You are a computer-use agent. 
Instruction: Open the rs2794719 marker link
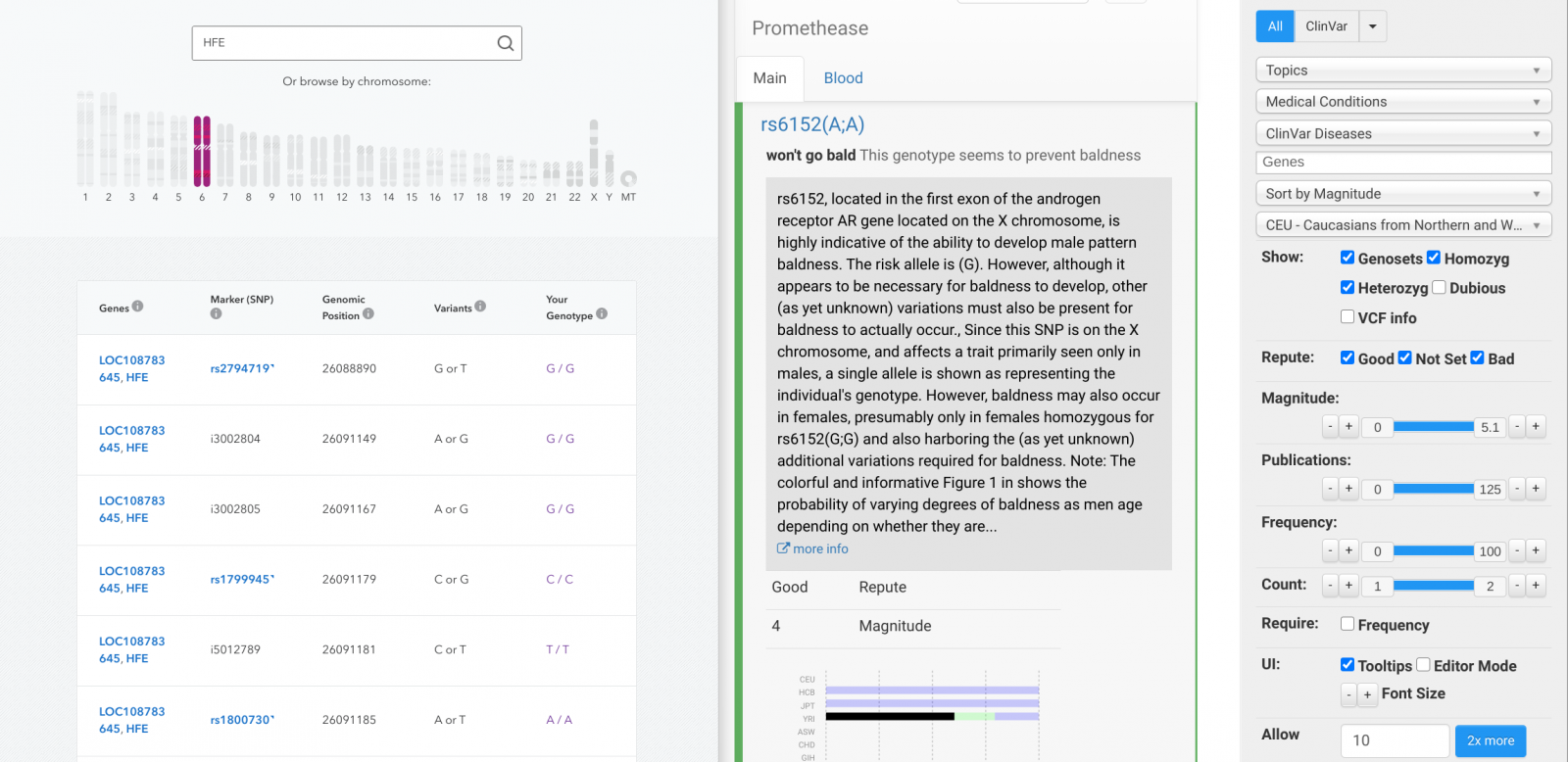point(242,369)
